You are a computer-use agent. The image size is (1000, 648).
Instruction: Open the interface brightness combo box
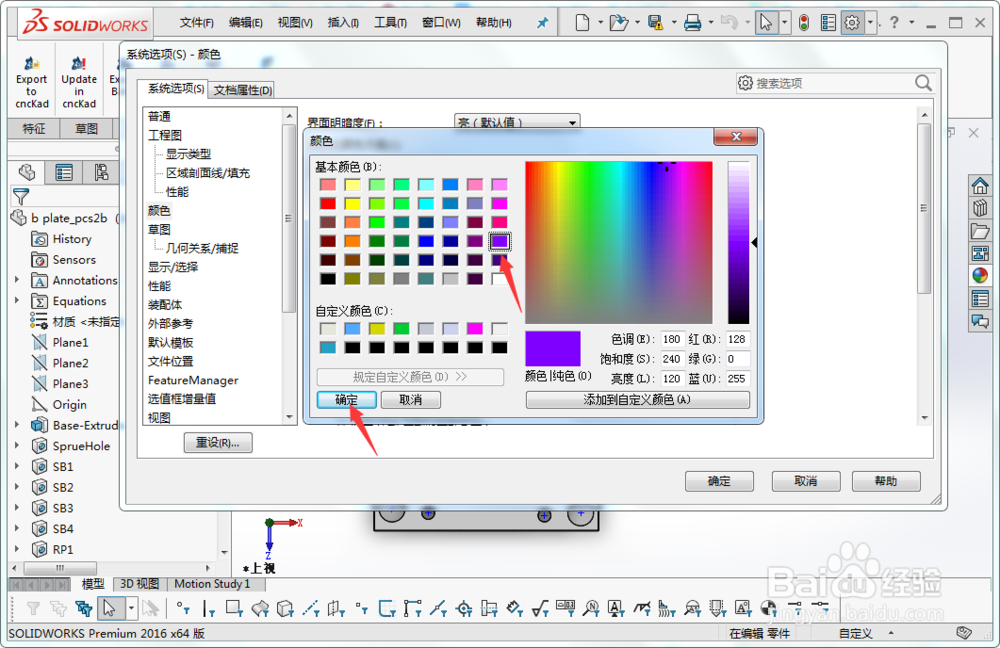[517, 122]
